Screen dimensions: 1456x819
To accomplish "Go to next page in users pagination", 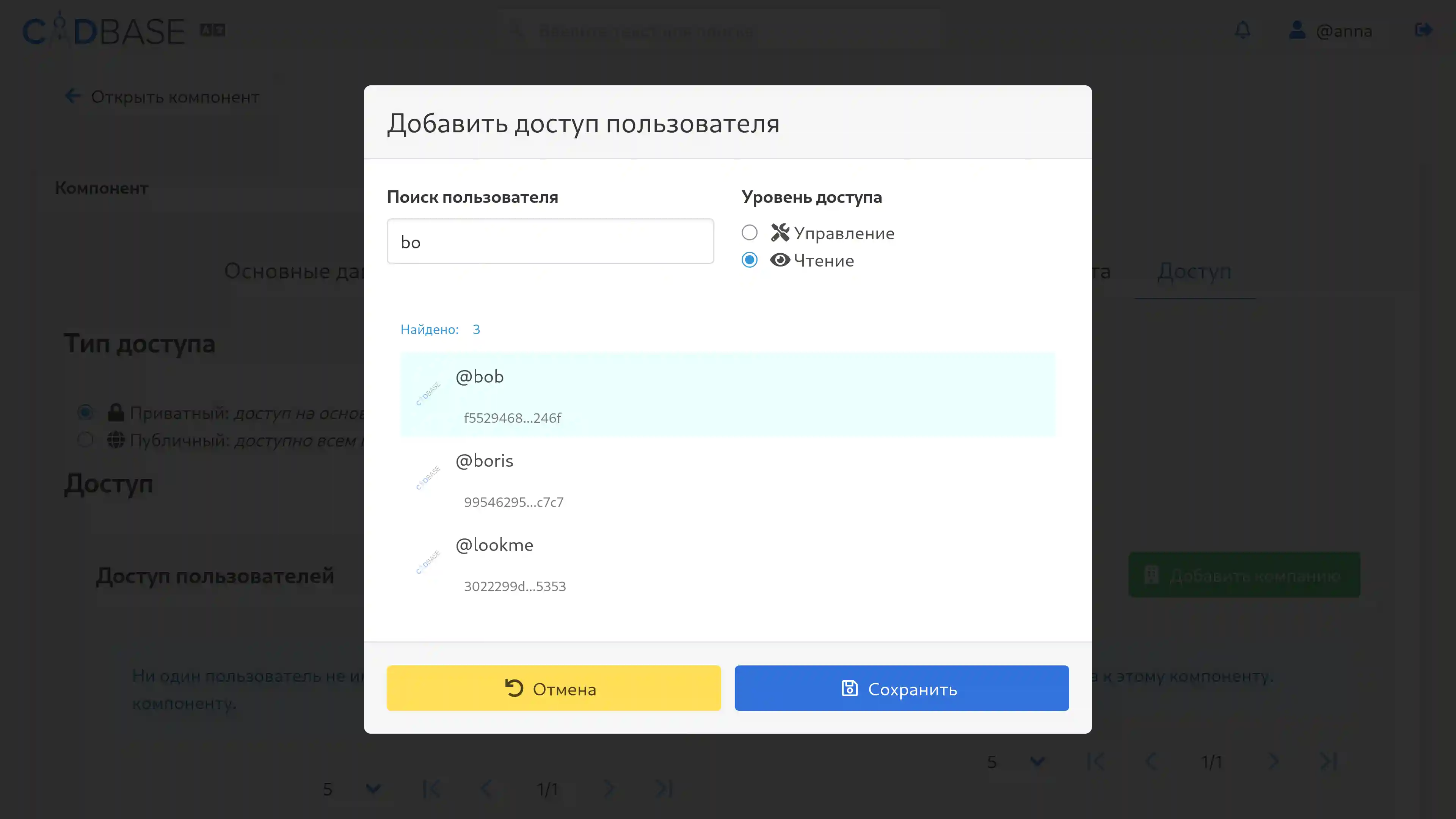I will (x=609, y=789).
